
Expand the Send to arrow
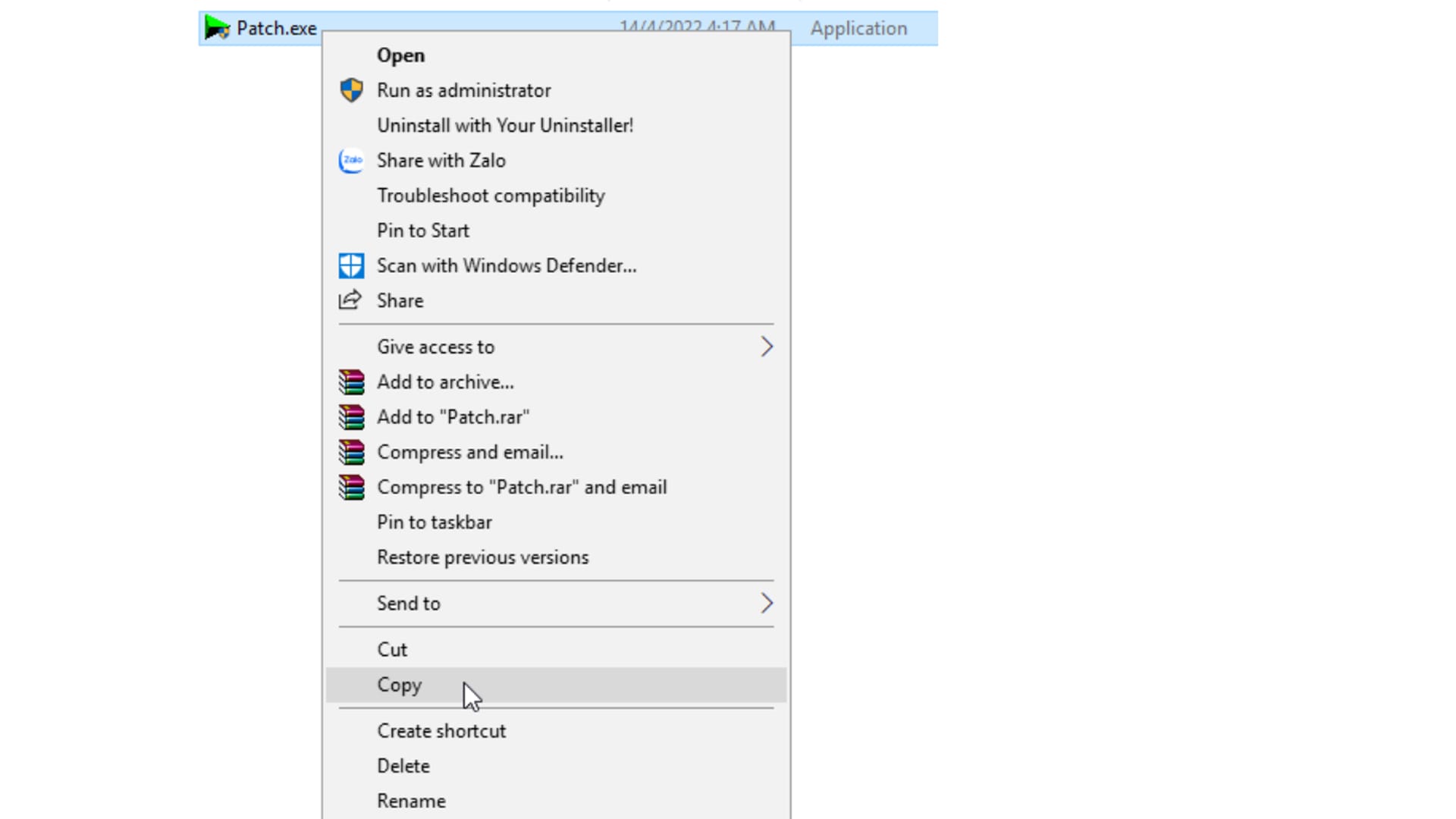pos(767,604)
